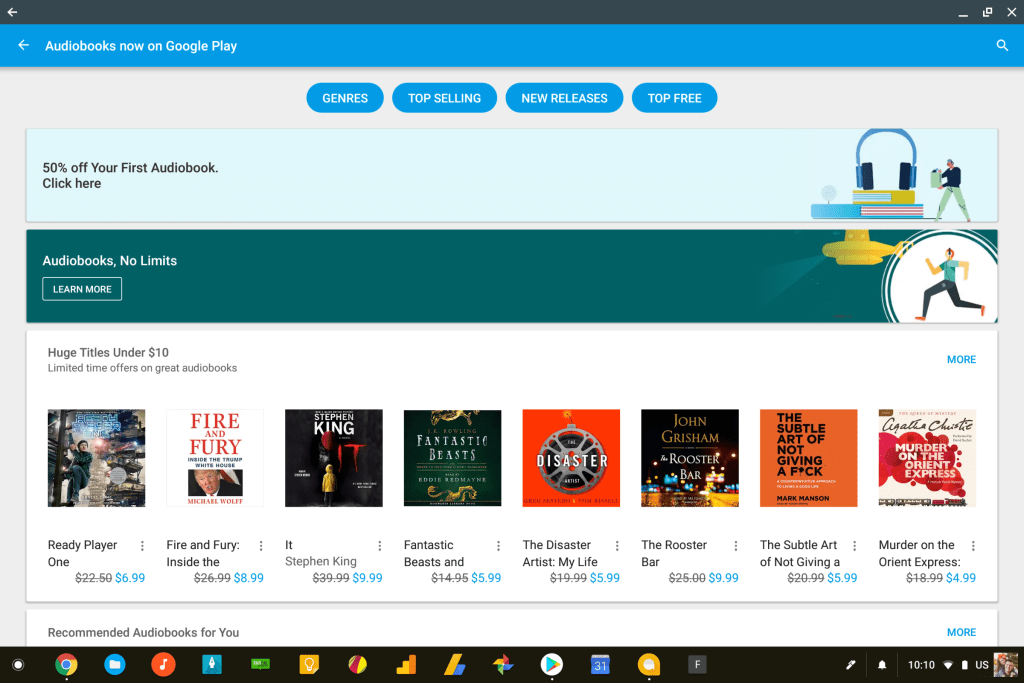Image resolution: width=1024 pixels, height=683 pixels.
Task: Open The Subtle Art cover
Action: pyautogui.click(x=808, y=458)
